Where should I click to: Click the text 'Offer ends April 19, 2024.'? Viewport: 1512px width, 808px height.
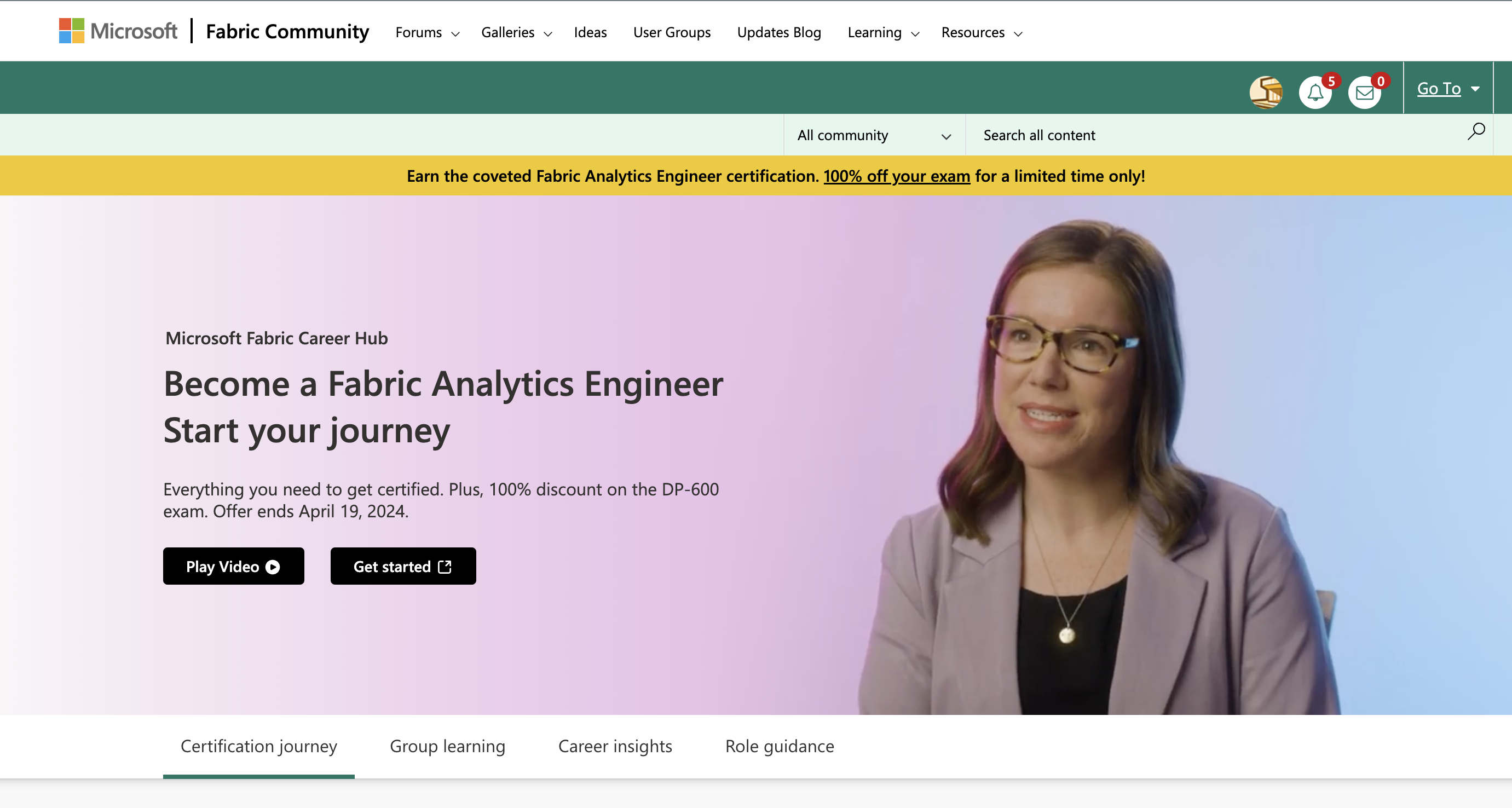(310, 511)
